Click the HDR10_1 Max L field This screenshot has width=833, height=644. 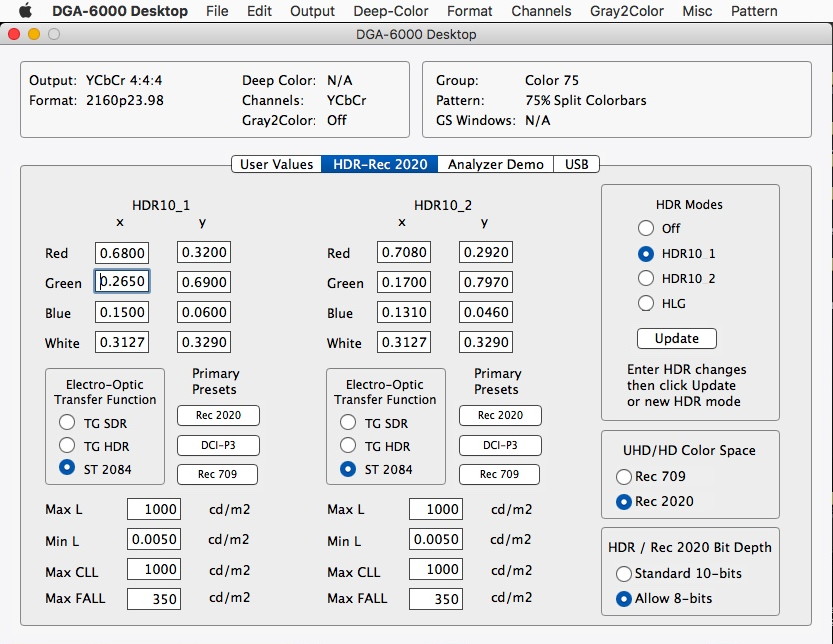point(153,509)
